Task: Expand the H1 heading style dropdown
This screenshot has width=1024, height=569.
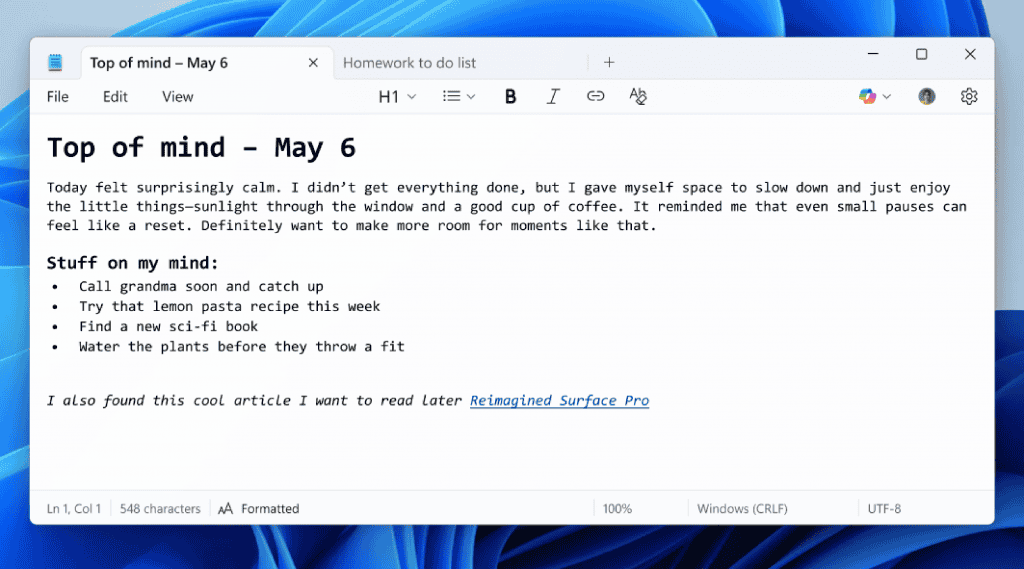Action: (397, 96)
